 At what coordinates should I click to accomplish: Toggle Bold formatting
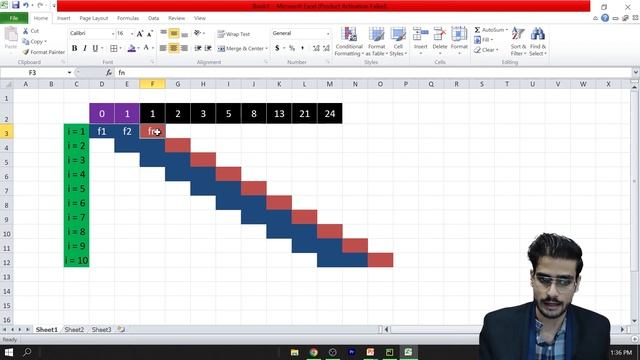click(74, 48)
